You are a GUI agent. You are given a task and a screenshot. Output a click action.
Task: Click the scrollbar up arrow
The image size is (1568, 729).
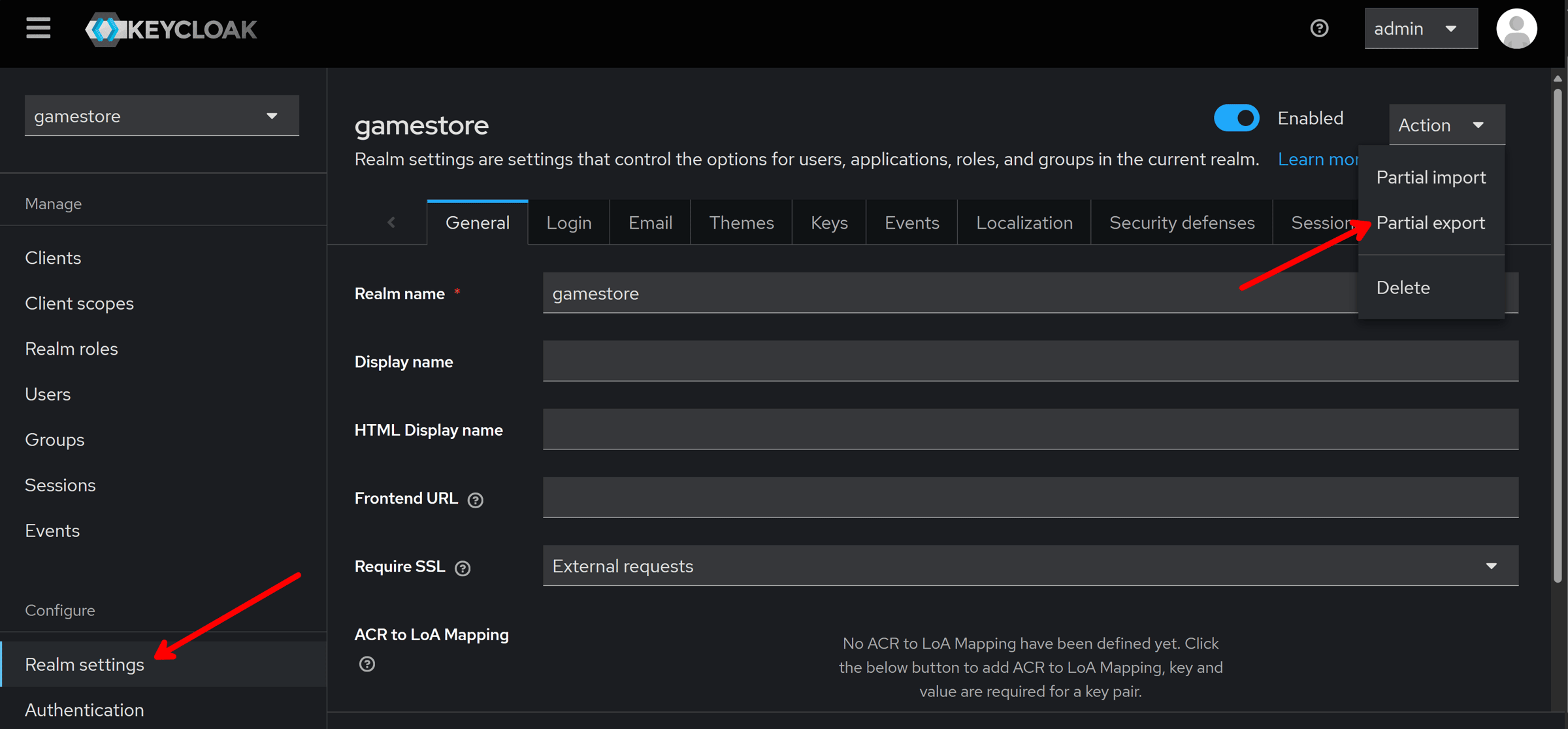(x=1558, y=78)
